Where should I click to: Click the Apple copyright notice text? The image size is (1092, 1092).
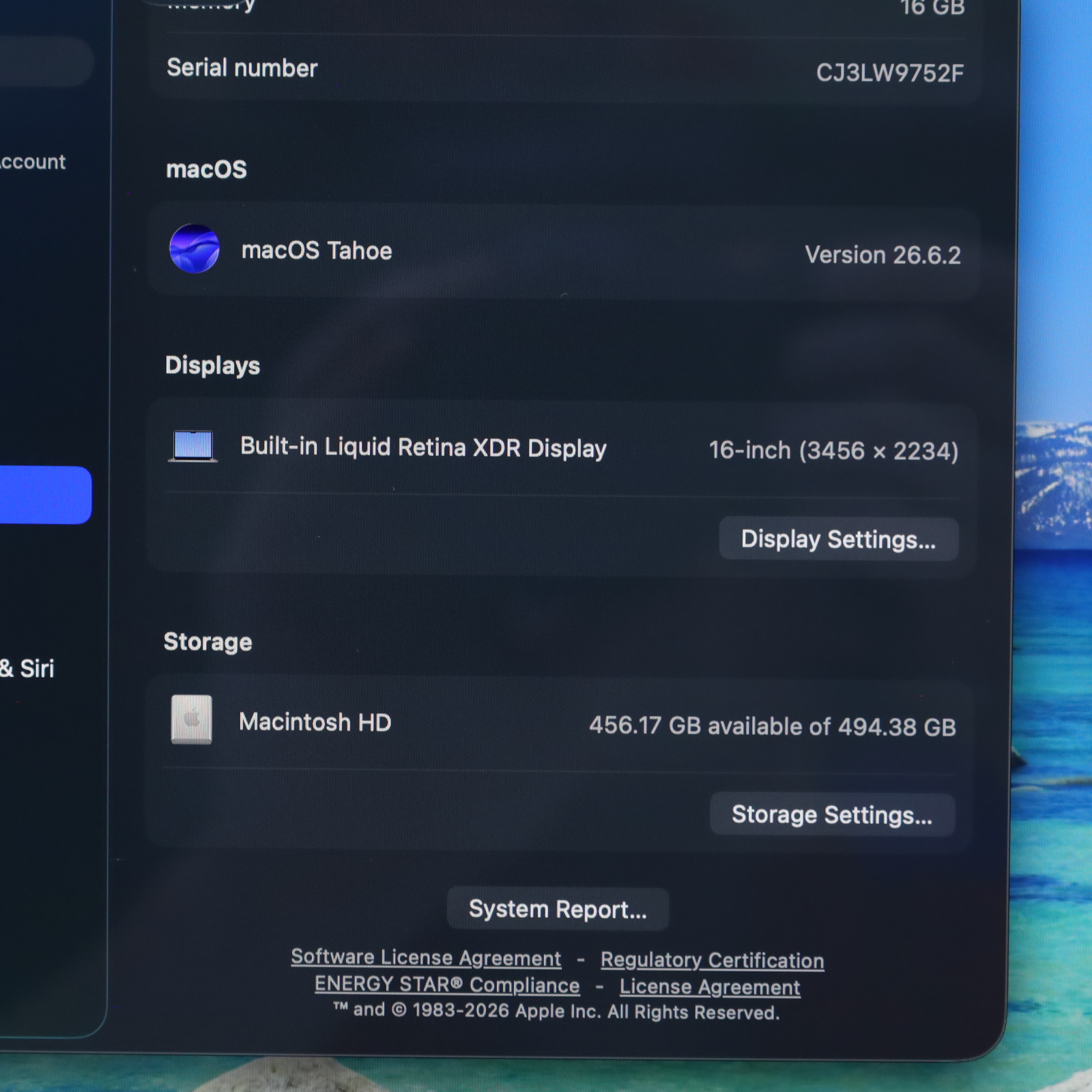tap(556, 1011)
